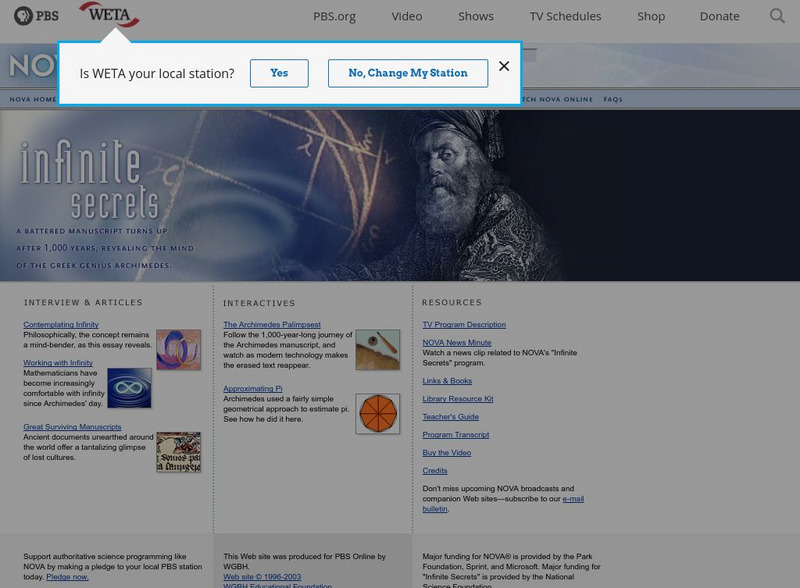The width and height of the screenshot is (800, 588).
Task: Open TV Schedules in the top navigation
Action: (x=565, y=16)
